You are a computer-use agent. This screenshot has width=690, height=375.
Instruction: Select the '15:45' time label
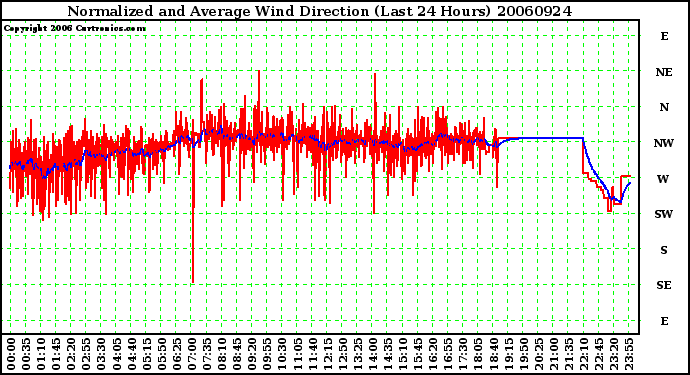417,354
